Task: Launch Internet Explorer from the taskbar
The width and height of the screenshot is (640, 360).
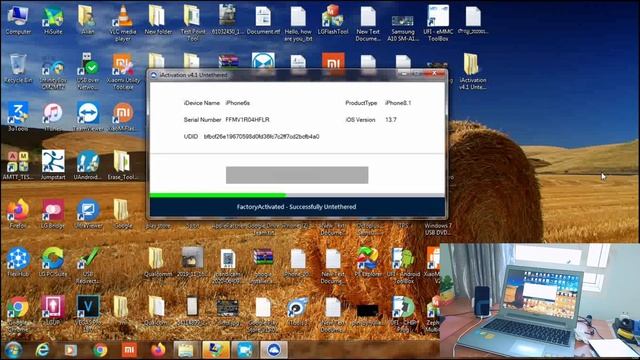Action: click(x=42, y=350)
